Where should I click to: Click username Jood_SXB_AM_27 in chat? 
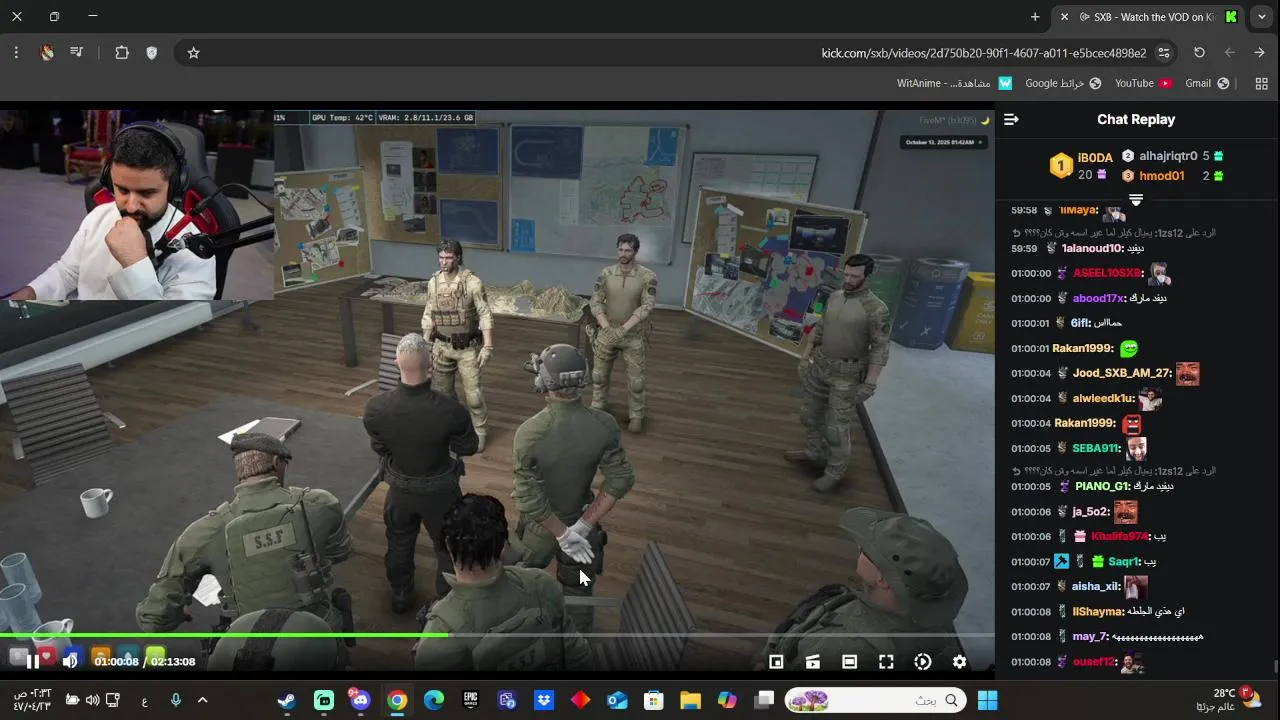[x=1121, y=373]
